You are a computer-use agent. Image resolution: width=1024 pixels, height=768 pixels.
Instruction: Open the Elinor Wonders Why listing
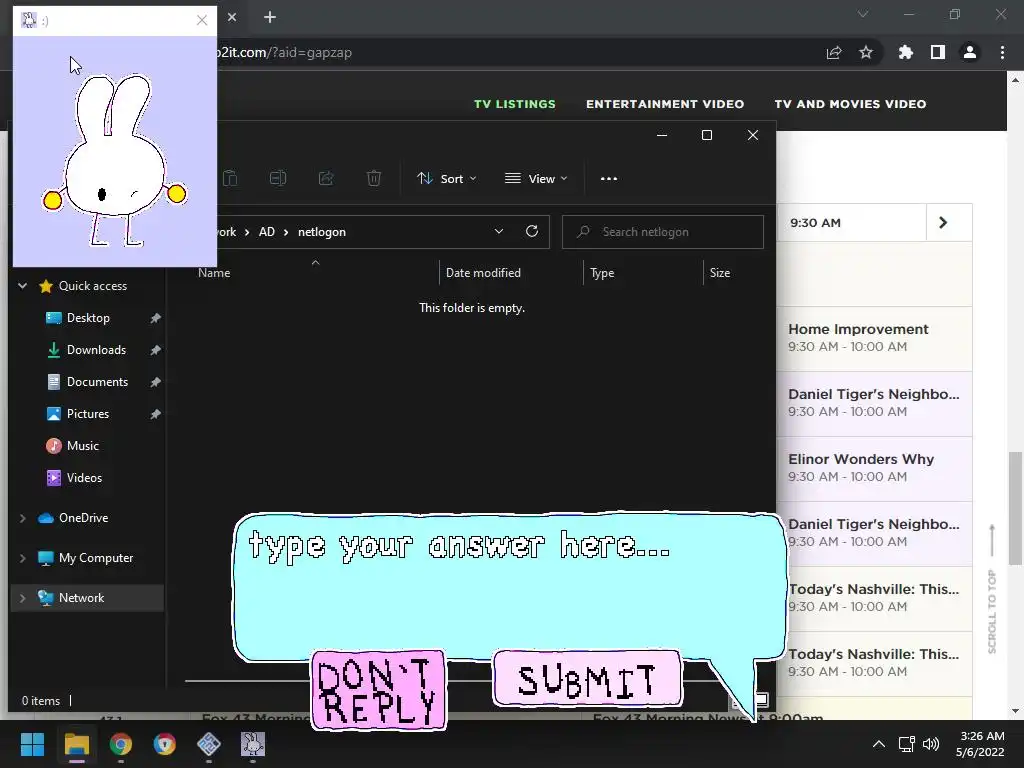pyautogui.click(x=874, y=468)
